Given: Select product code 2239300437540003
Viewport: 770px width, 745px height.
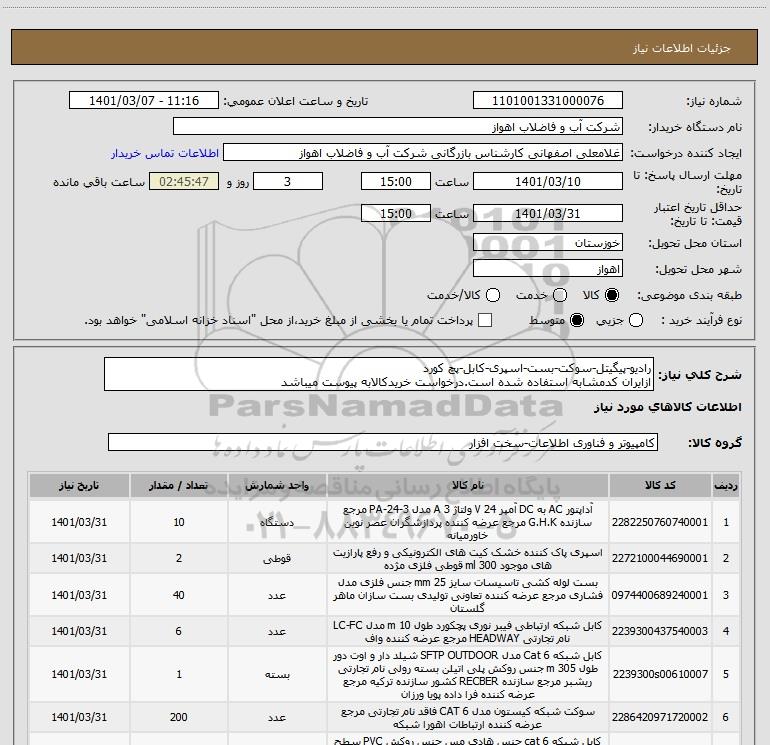Looking at the screenshot, I should (x=660, y=631).
